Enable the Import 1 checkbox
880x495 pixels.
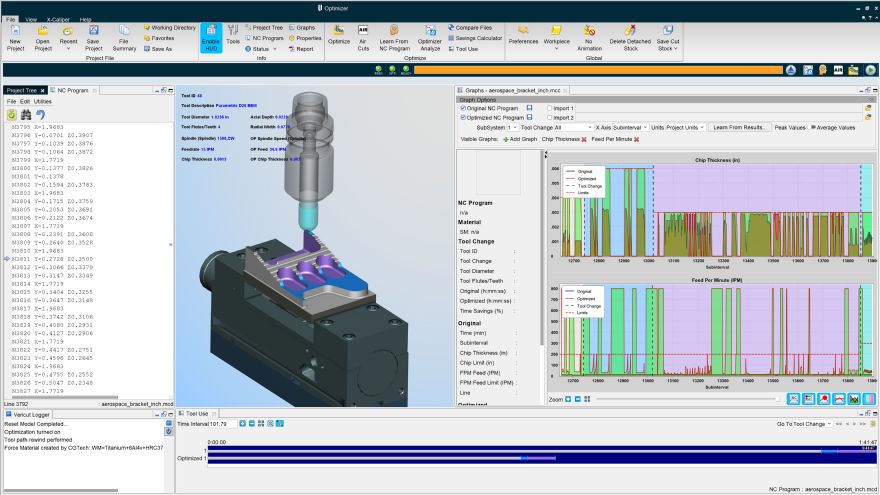550,107
